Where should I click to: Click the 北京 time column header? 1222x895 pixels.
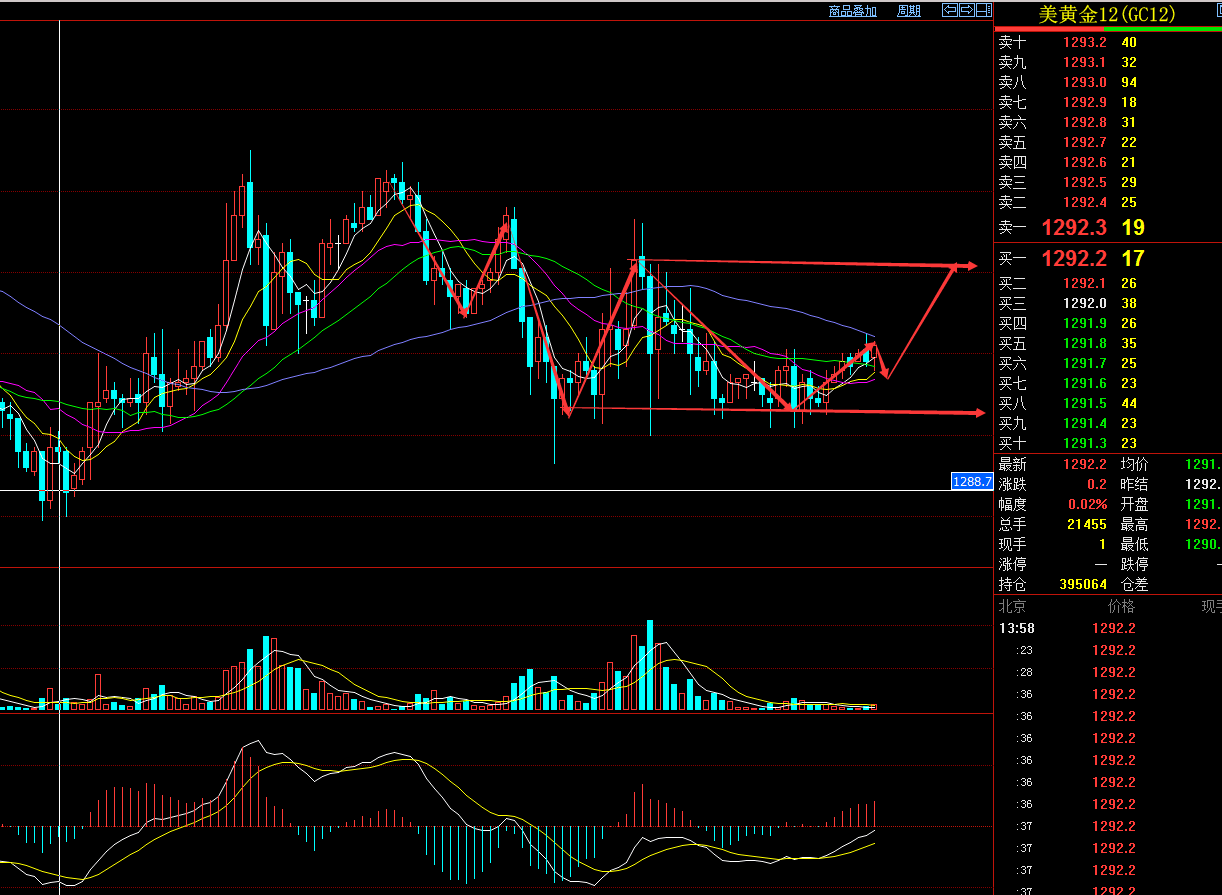click(1012, 606)
